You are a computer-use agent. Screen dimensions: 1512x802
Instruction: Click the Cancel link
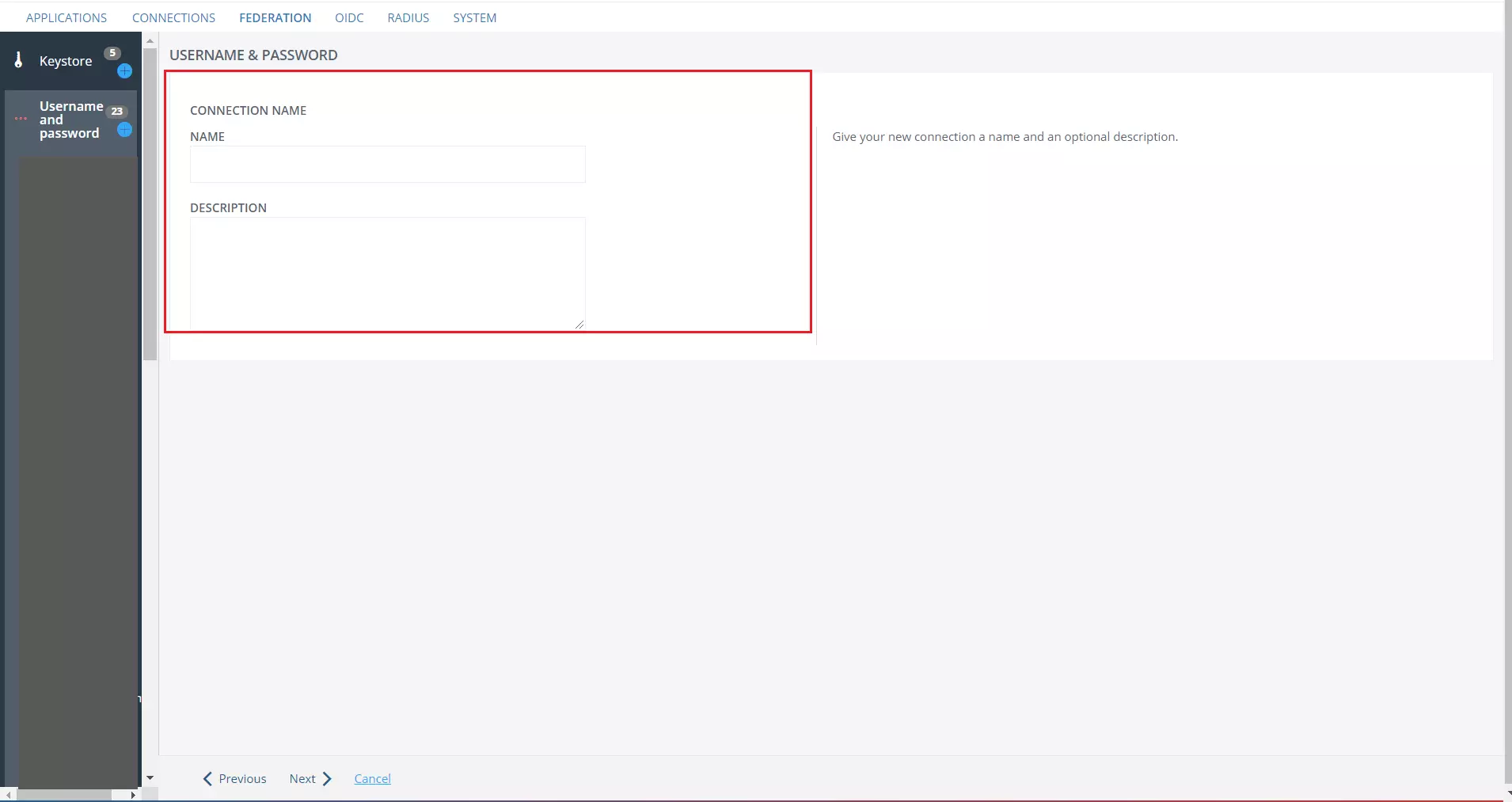[372, 779]
